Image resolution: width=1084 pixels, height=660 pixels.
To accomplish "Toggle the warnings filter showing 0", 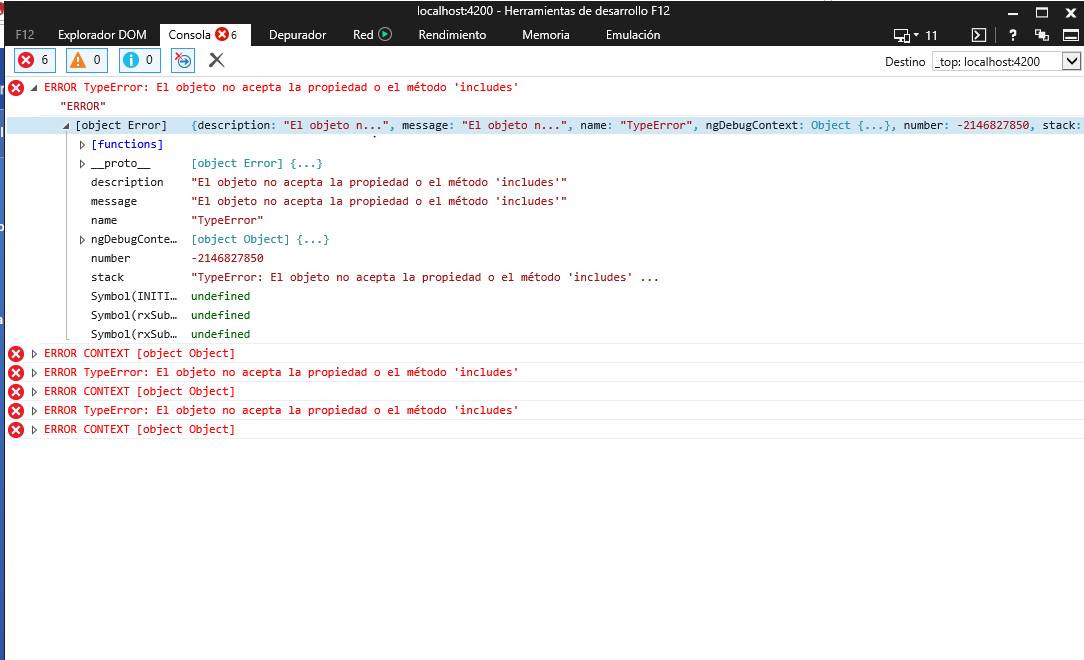I will tap(87, 61).
